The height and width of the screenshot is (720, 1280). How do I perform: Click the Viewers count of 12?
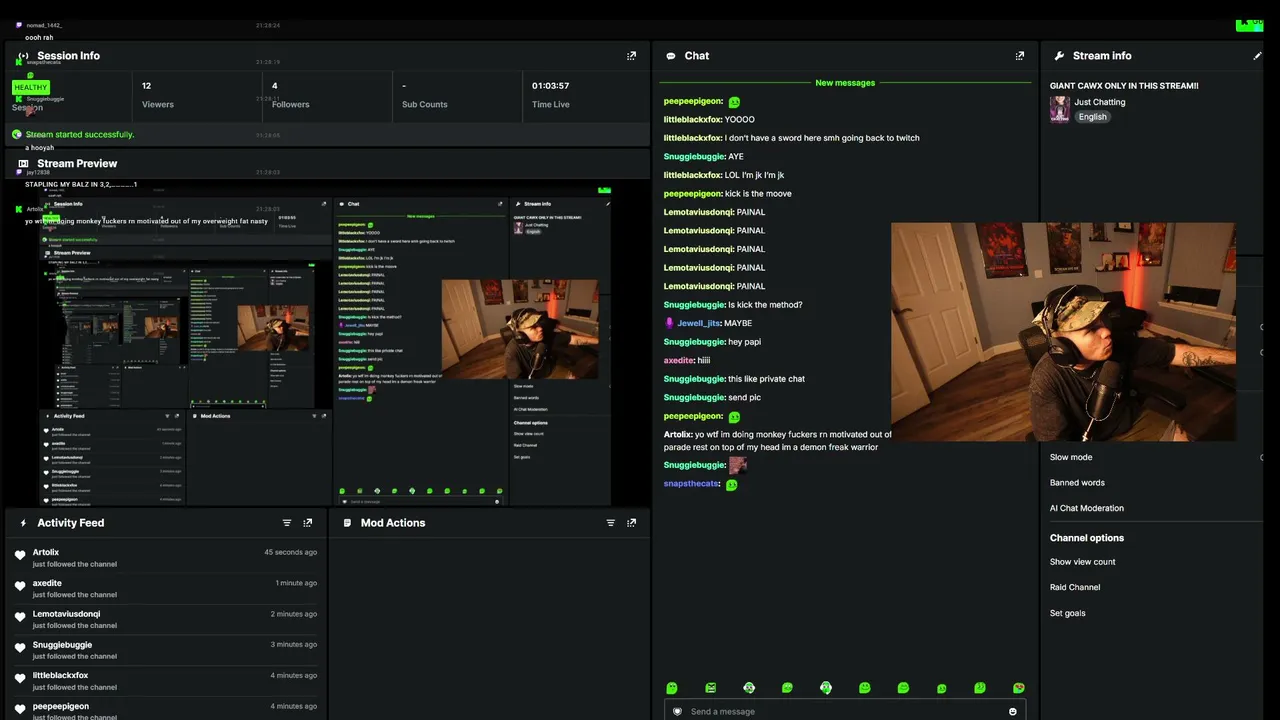click(x=147, y=86)
